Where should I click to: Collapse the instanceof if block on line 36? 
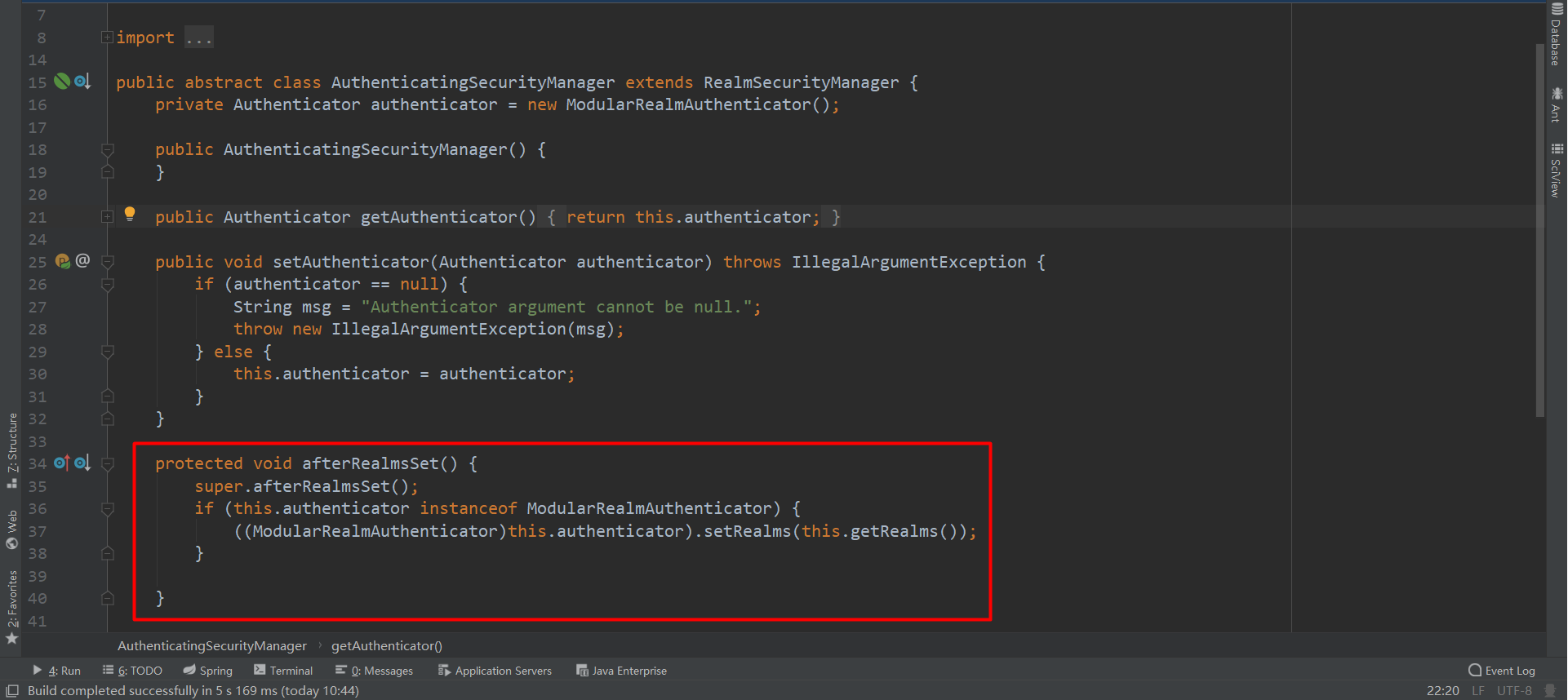click(x=107, y=508)
